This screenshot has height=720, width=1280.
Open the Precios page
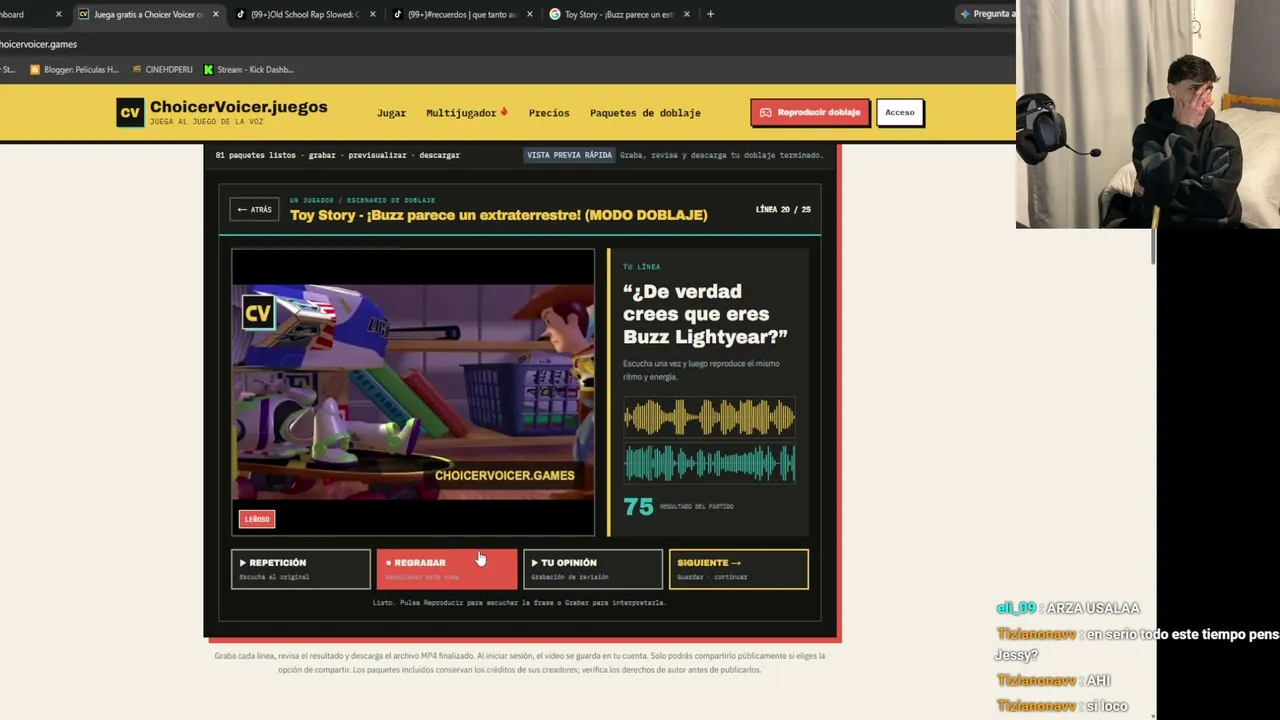click(x=549, y=113)
